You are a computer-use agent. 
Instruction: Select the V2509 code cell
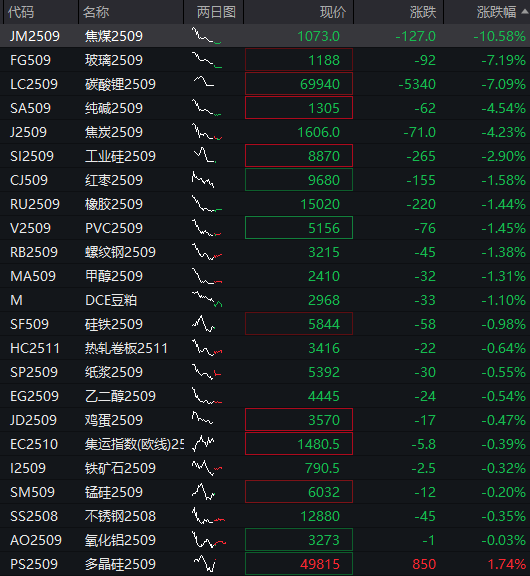[30, 228]
